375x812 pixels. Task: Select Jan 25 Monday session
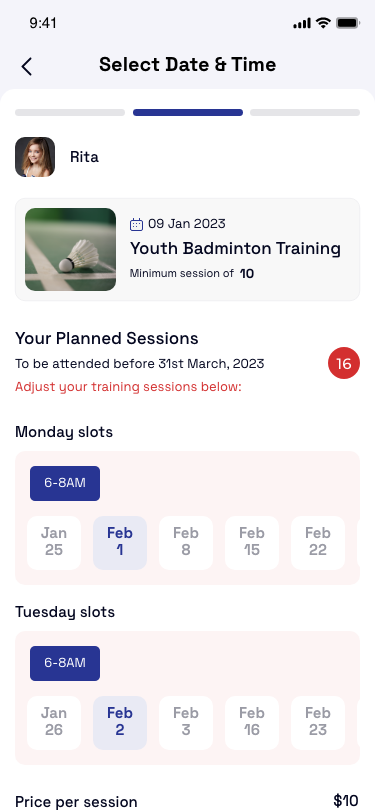click(54, 543)
